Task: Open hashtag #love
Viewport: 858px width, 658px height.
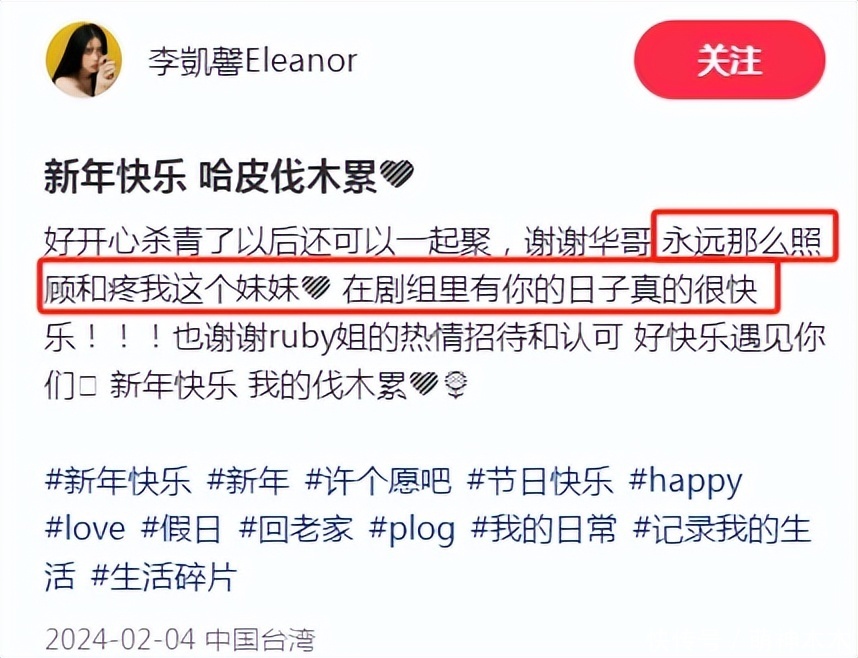Action: click(85, 529)
